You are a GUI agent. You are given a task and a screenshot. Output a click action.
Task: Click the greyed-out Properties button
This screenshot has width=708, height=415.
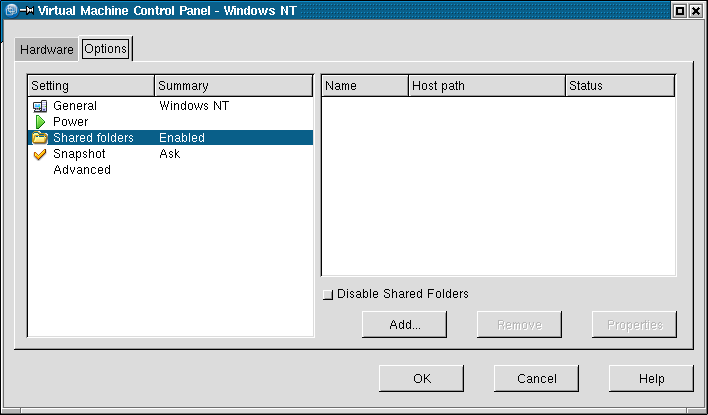click(634, 324)
